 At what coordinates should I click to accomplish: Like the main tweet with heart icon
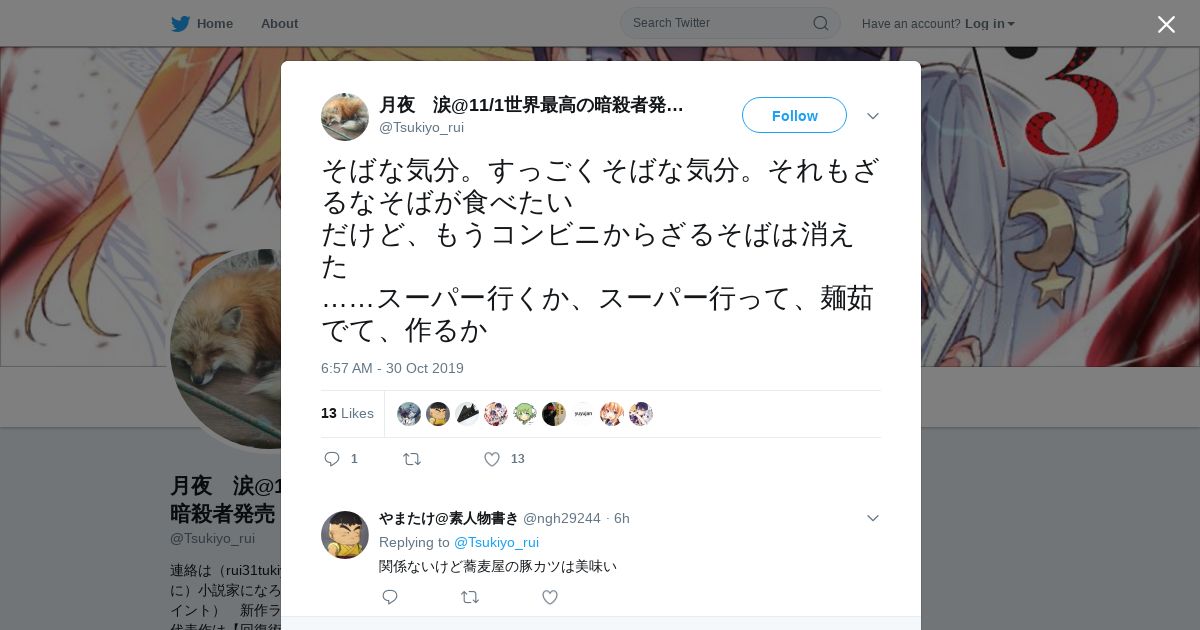[x=491, y=459]
